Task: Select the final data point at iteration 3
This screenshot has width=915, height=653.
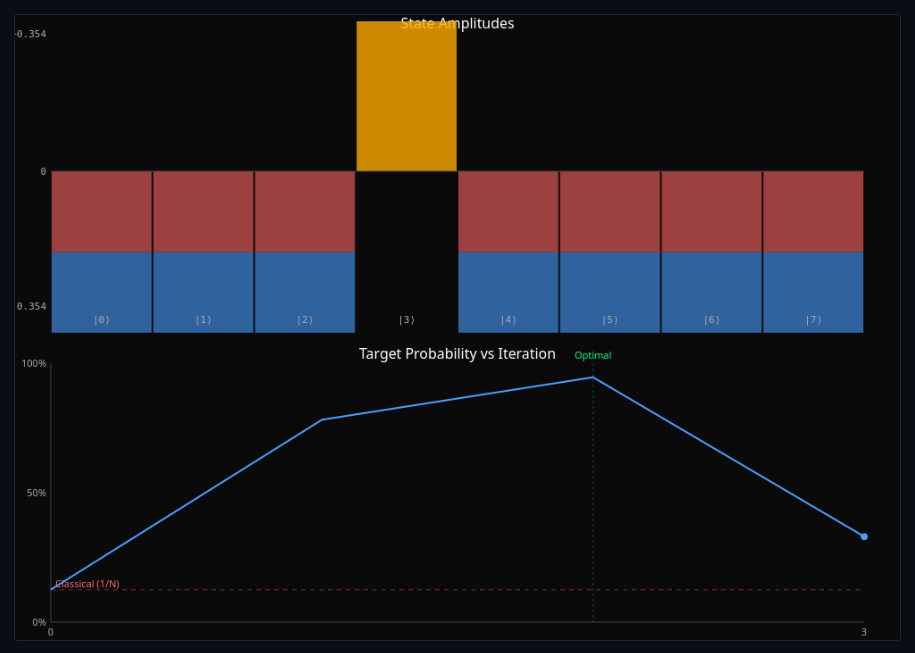Action: click(x=863, y=536)
